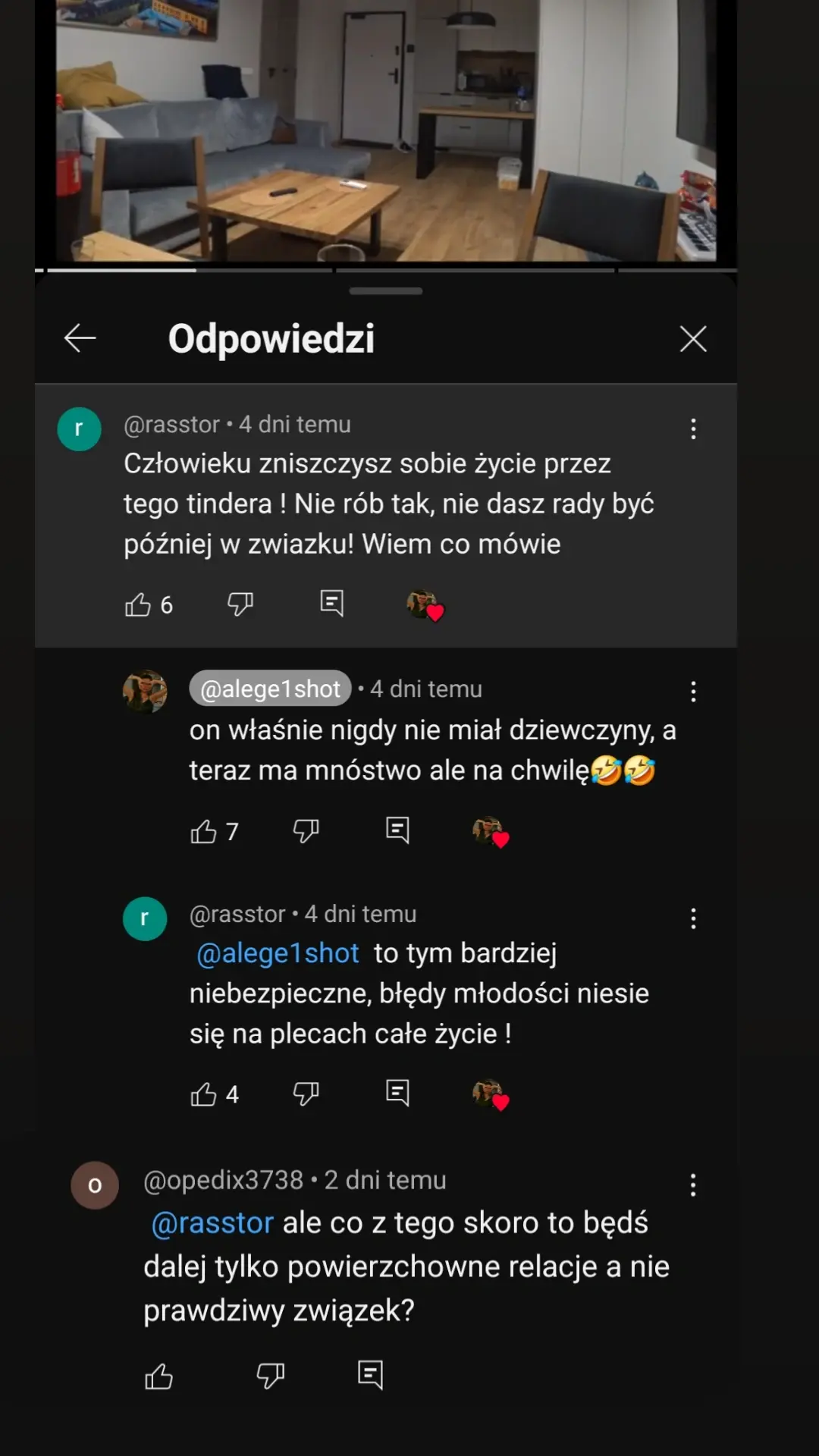
Task: Like @rasstor's reply about błędy młodości
Action: coord(204,1093)
